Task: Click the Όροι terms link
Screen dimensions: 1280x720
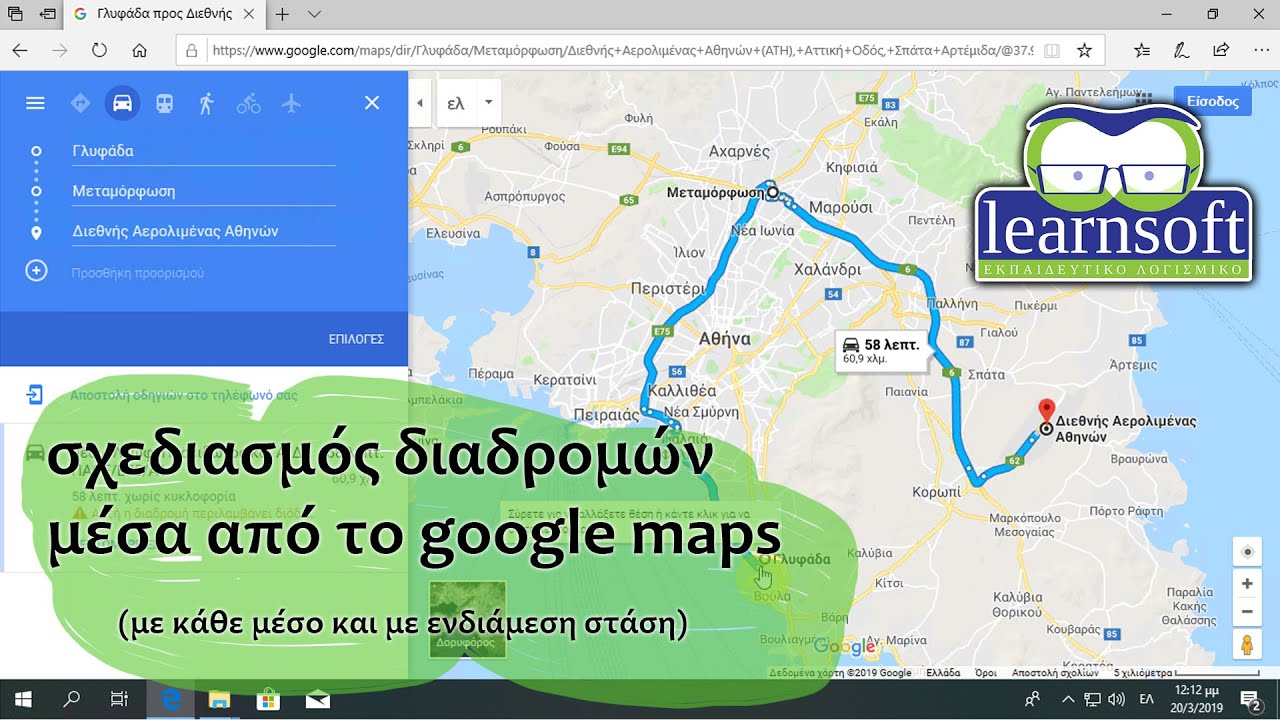Action: click(x=986, y=673)
